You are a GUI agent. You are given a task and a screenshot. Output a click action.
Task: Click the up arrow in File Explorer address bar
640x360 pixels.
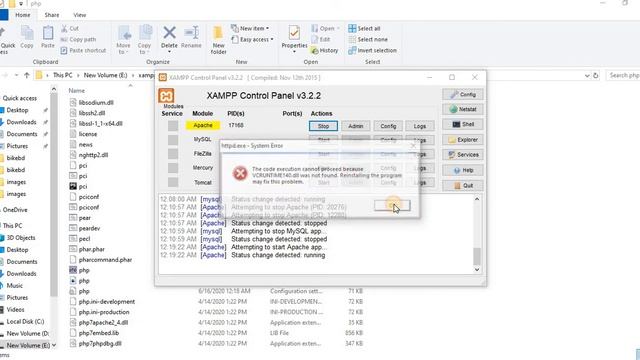tap(27, 76)
